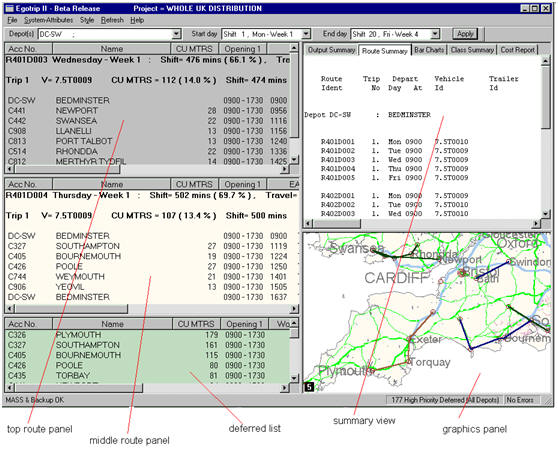Click CU MTRS header in deferred list
This screenshot has width=558, height=450.
click(196, 324)
